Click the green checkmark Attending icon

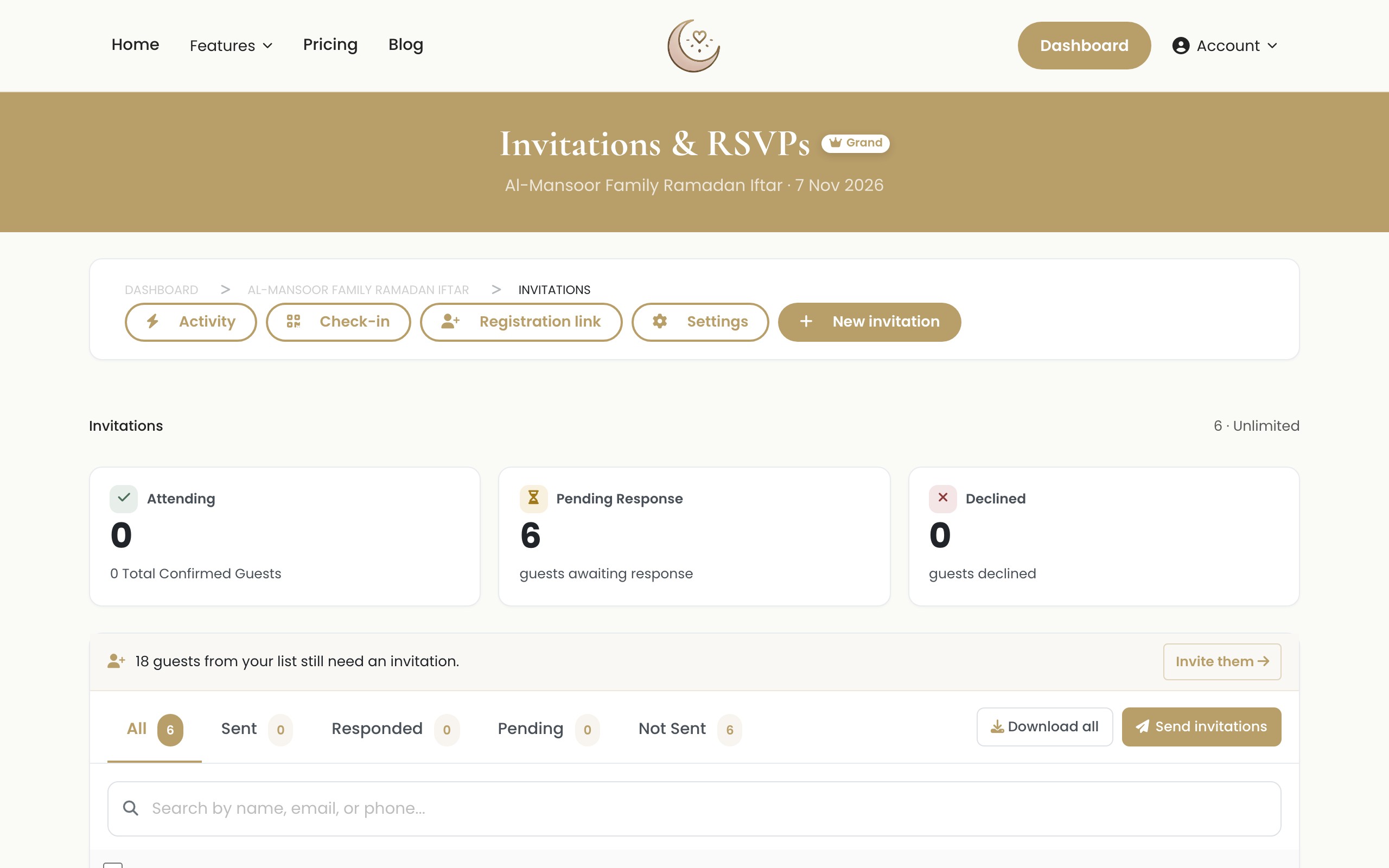pos(123,499)
